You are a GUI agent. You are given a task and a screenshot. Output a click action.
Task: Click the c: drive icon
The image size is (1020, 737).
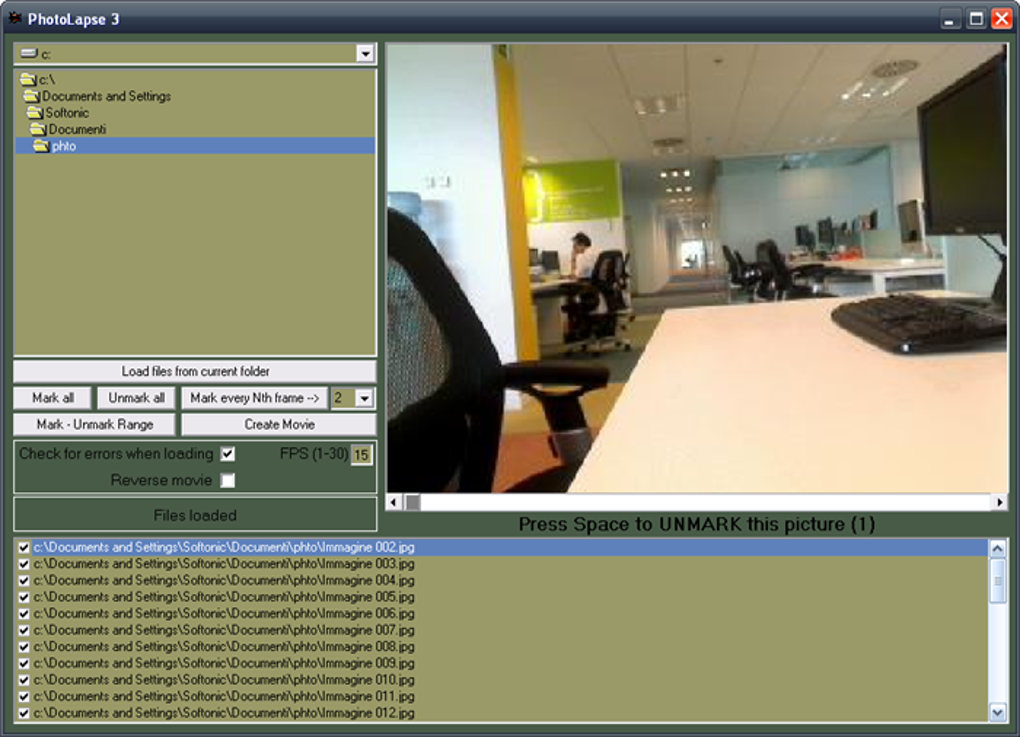click(29, 53)
